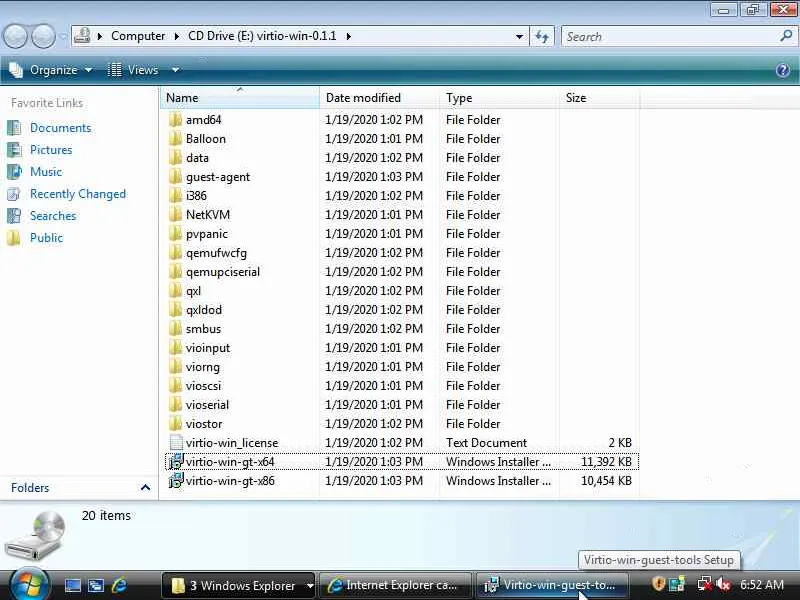Select the data folder name
This screenshot has height=600, width=800.
tap(197, 158)
